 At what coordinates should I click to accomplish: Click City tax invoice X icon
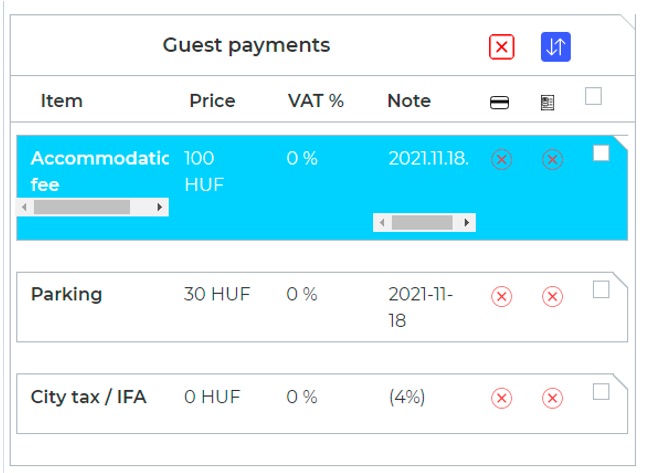pos(552,398)
